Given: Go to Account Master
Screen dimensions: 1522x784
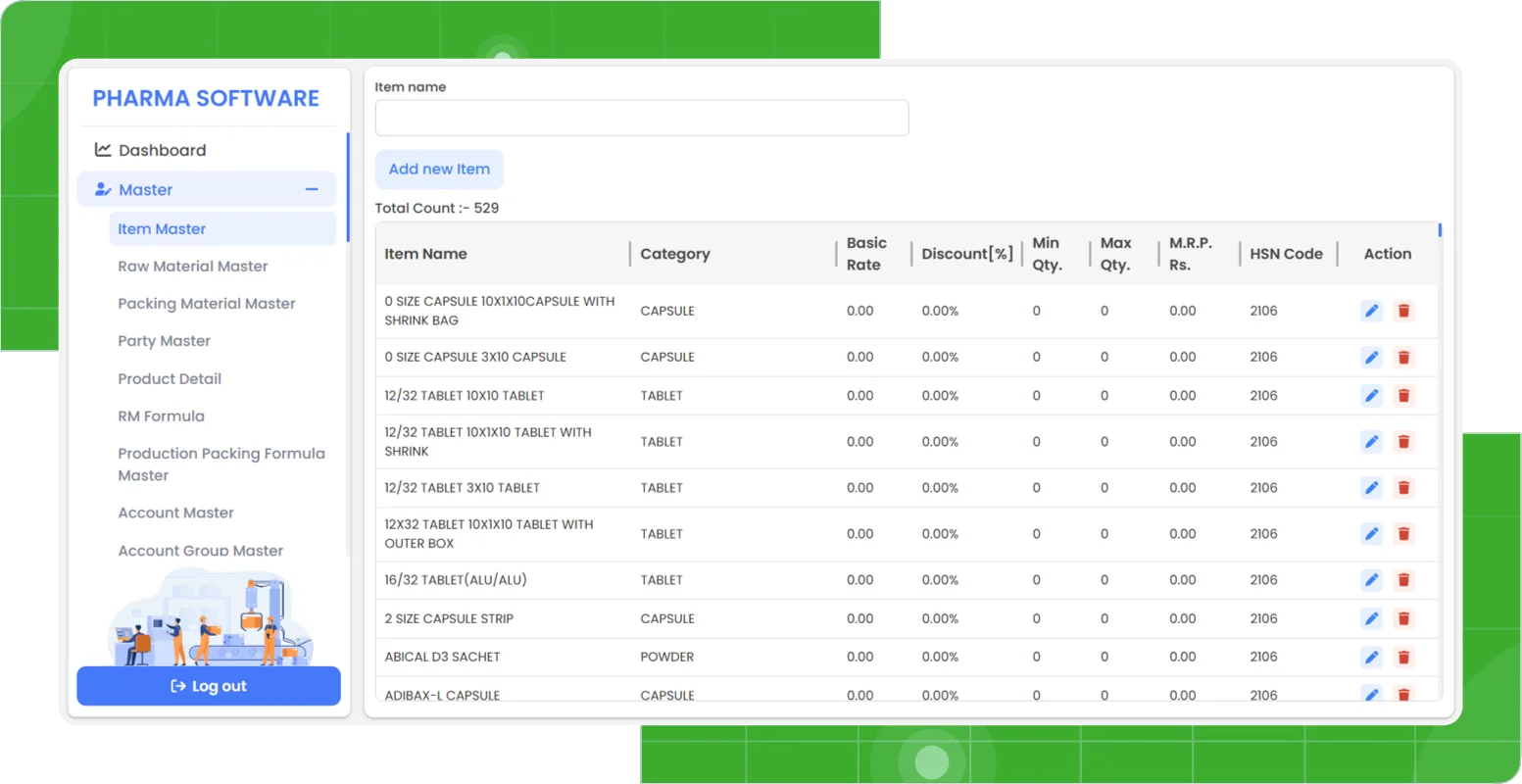Looking at the screenshot, I should pyautogui.click(x=176, y=513).
